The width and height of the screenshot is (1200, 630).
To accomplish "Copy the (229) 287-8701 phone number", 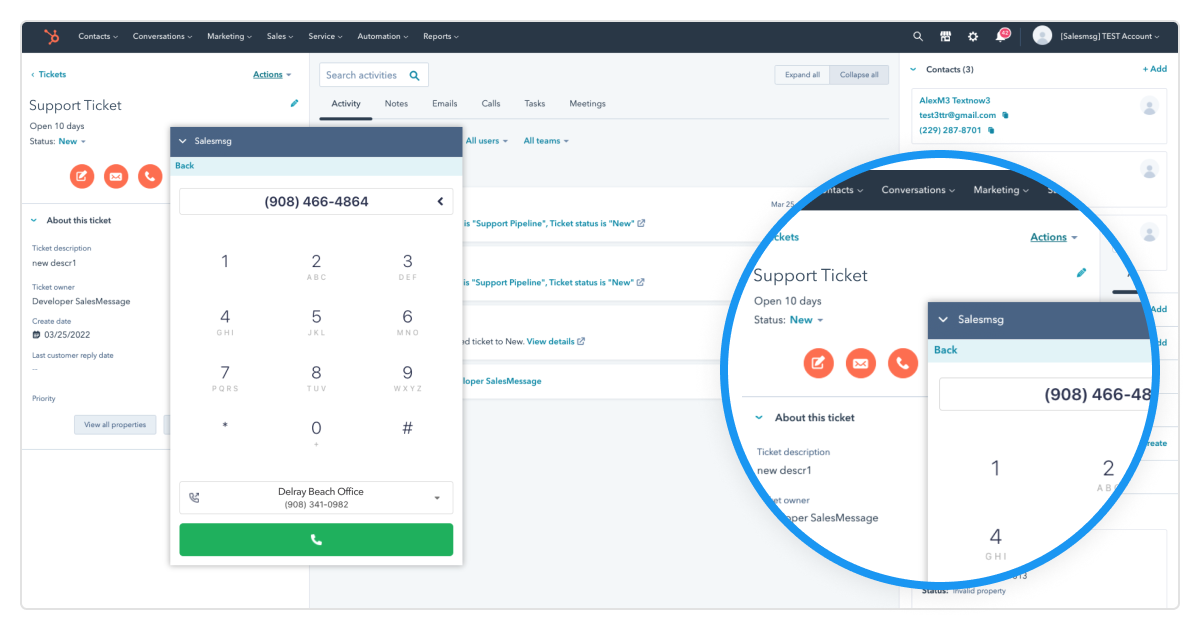I will (x=991, y=130).
